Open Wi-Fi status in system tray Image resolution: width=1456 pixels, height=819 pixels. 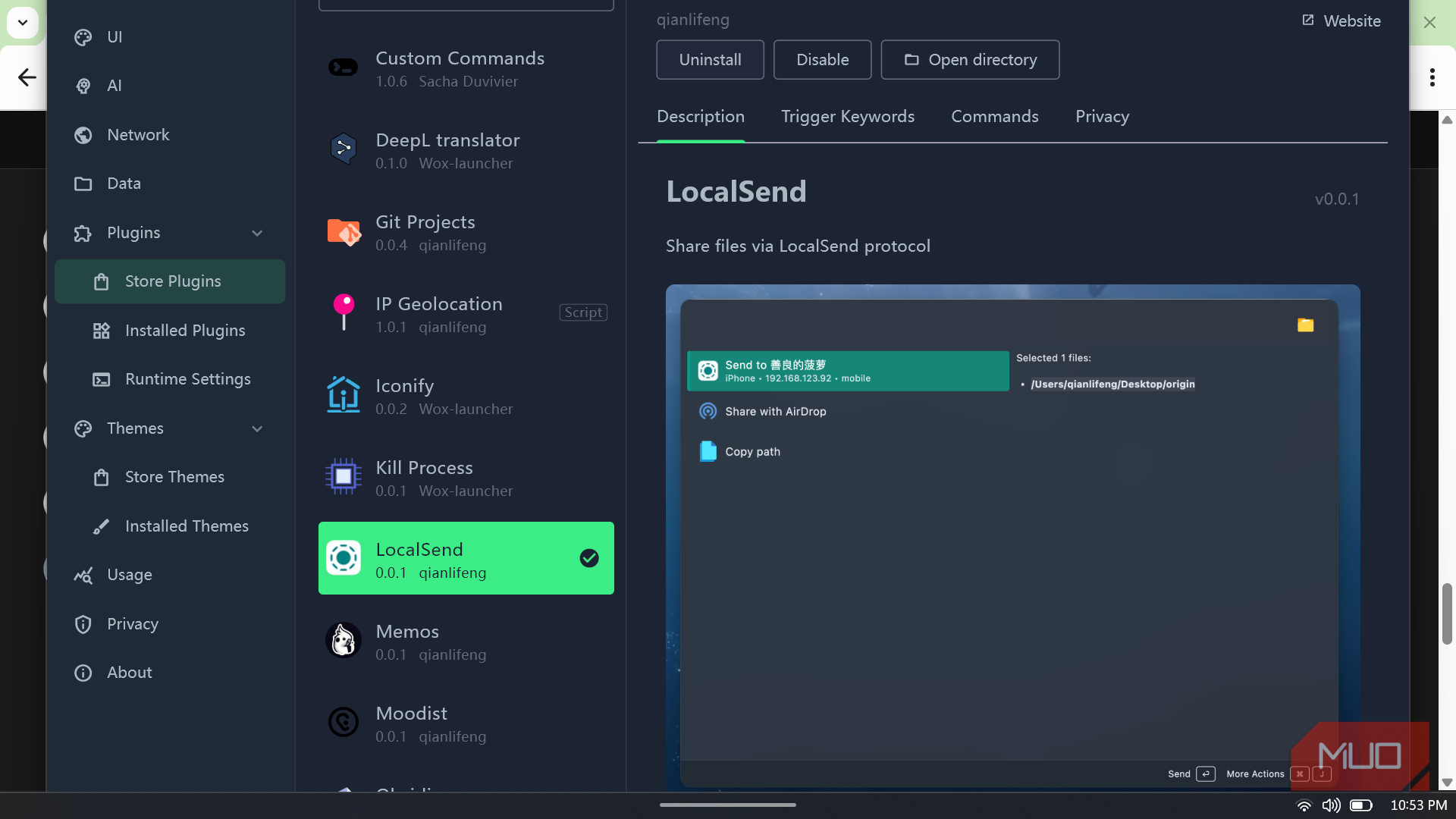(1304, 805)
